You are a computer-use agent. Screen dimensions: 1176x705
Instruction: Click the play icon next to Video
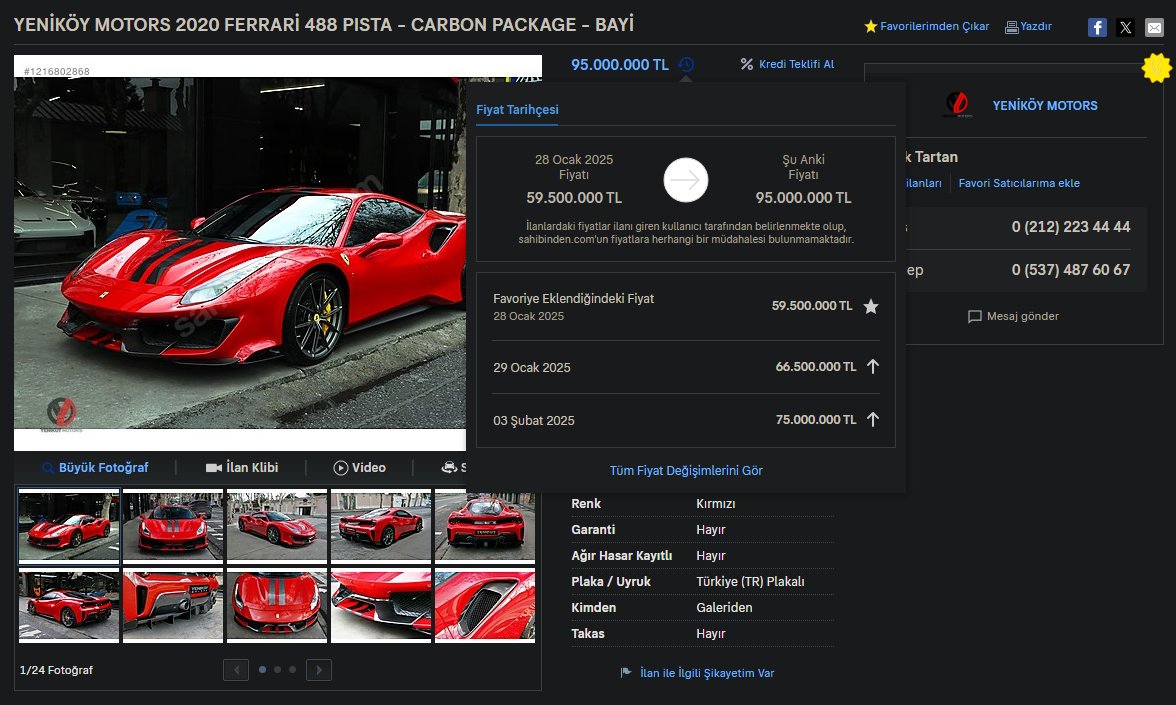coord(340,468)
